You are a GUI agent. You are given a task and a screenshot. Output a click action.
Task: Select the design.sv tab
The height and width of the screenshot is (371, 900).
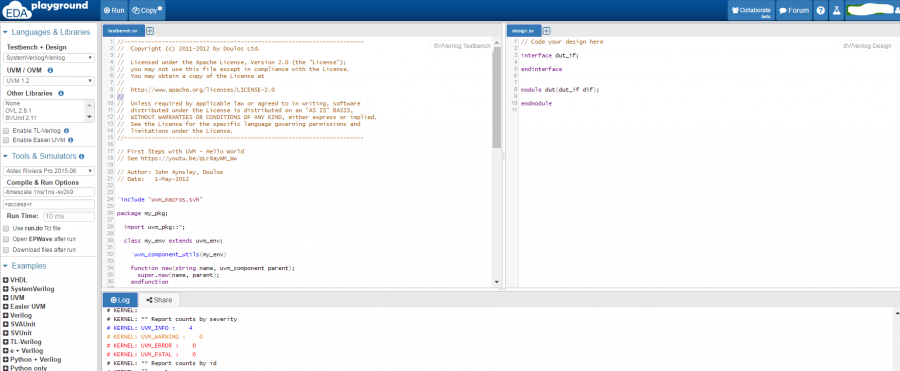pos(523,30)
